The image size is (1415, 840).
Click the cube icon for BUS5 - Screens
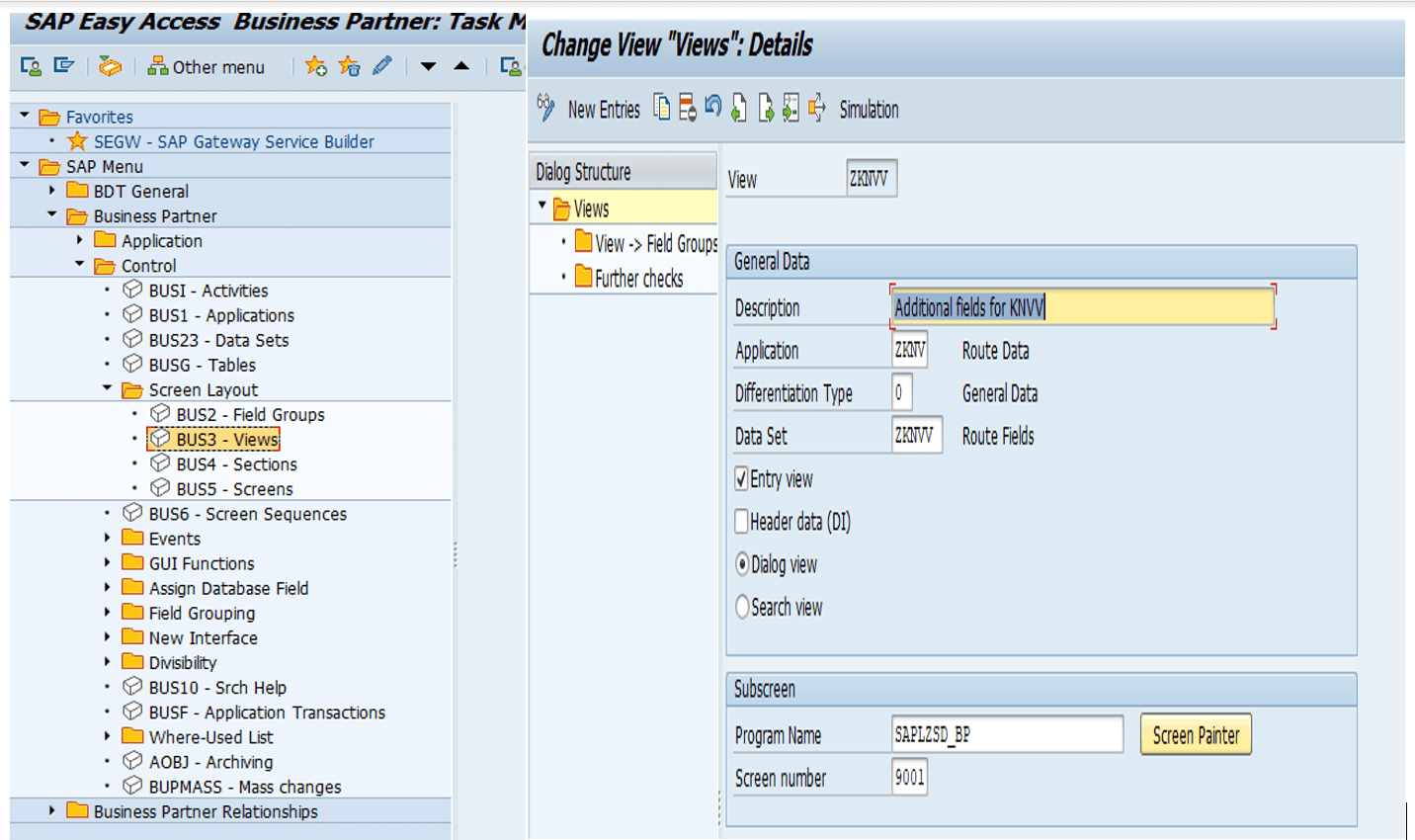point(160,487)
